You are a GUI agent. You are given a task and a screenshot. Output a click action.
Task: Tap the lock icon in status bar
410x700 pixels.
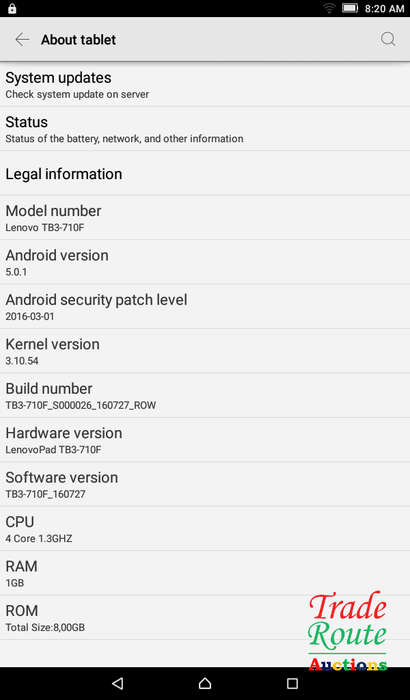coord(12,8)
